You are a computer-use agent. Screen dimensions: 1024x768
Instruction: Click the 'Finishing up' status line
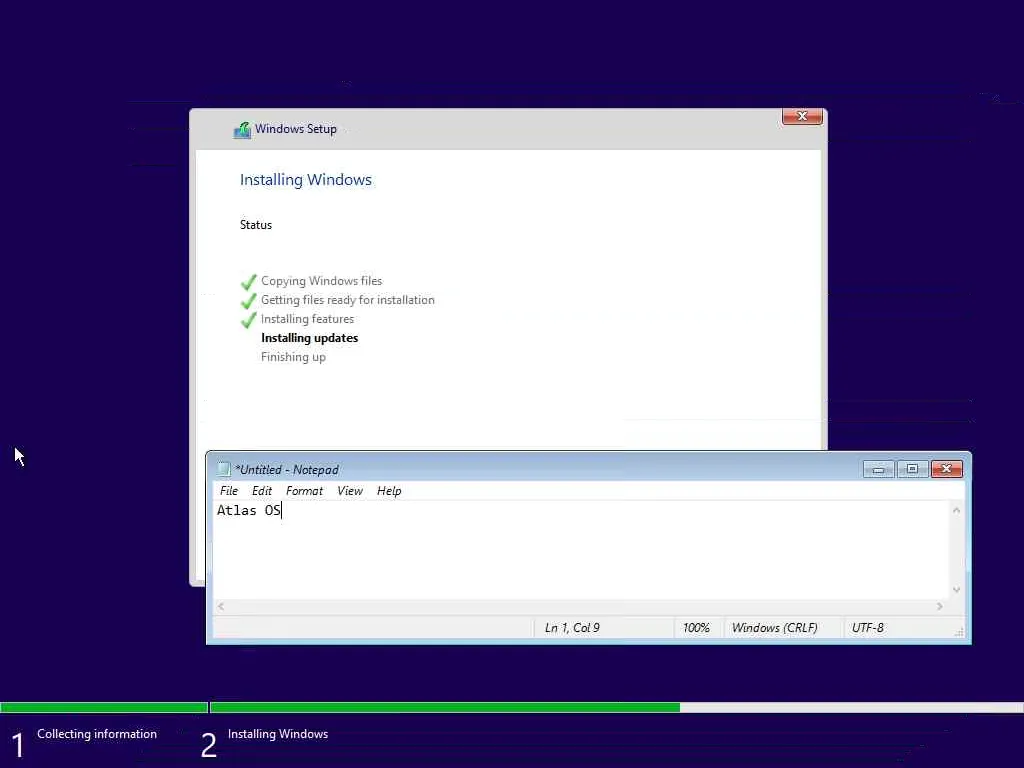click(293, 357)
